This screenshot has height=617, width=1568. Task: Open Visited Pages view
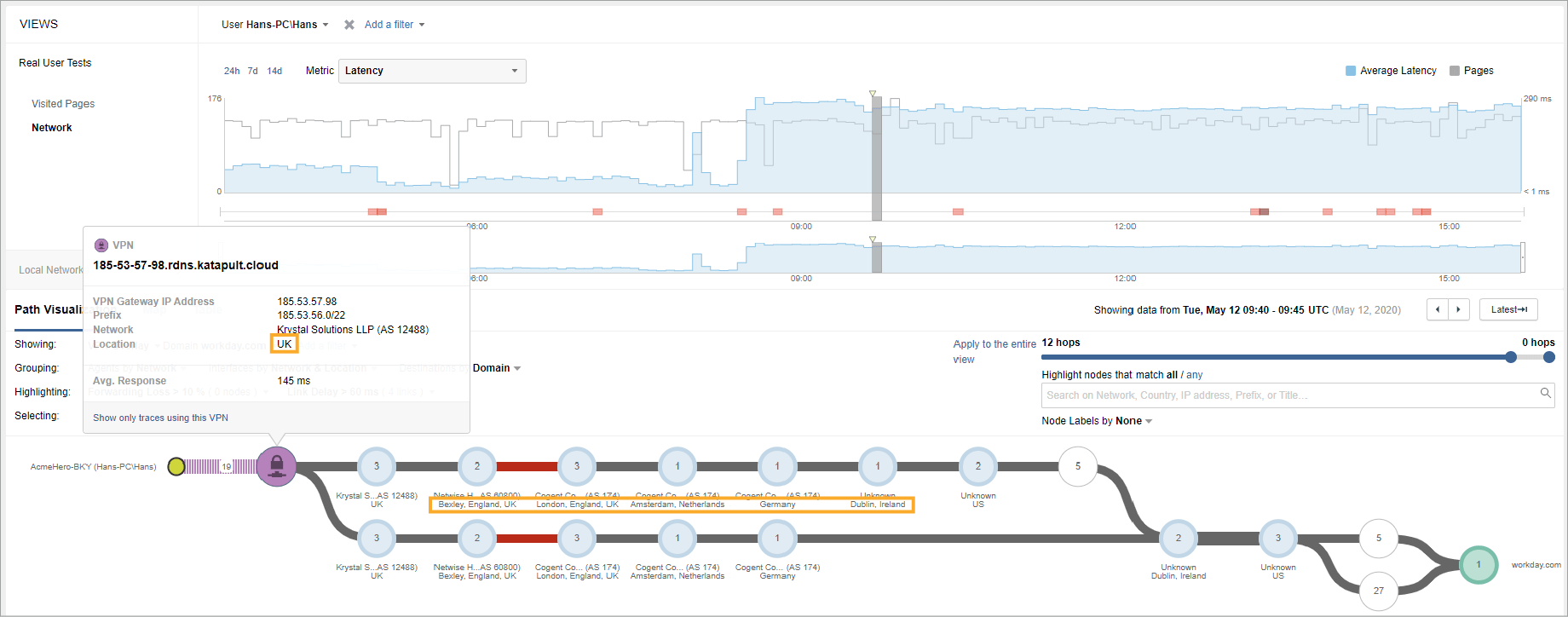point(63,104)
